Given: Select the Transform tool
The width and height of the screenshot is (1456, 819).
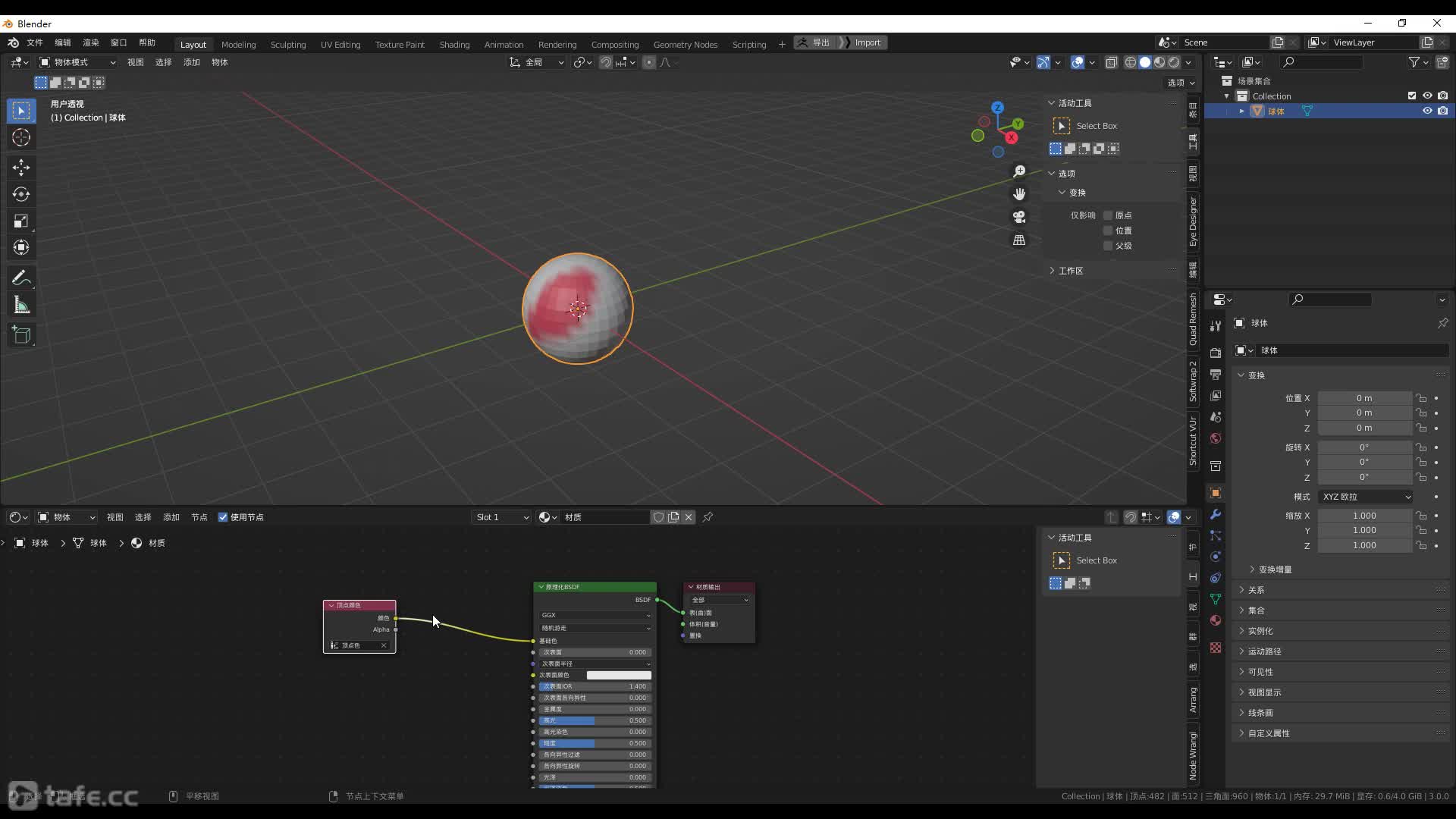Looking at the screenshot, I should (21, 248).
